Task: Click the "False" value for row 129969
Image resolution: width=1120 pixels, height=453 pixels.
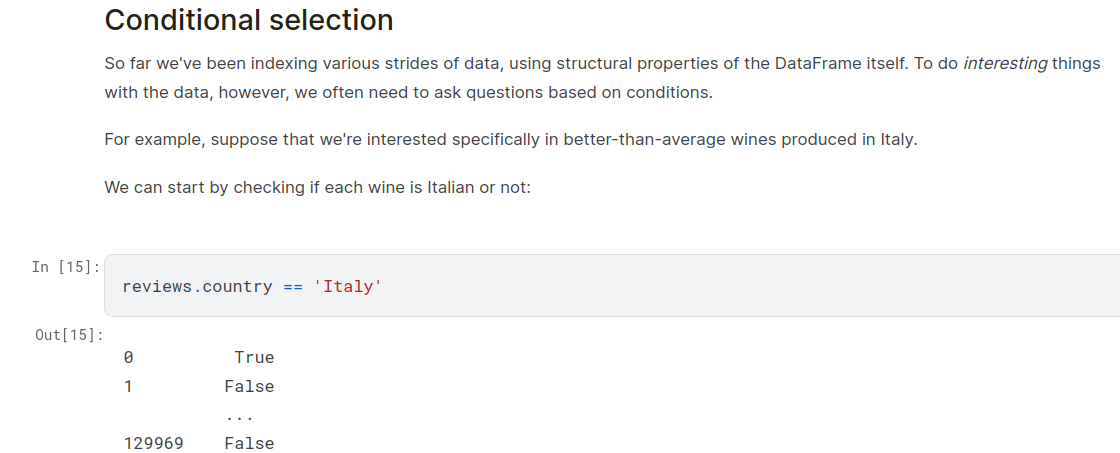Action: 249,443
